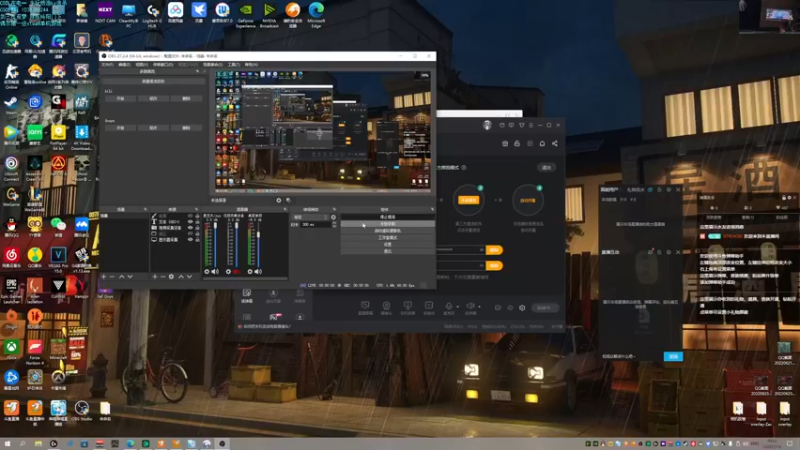Viewport: 800px width, 450px height.
Task: Open the gear settings of the muted mixer channel
Action: [x=228, y=272]
